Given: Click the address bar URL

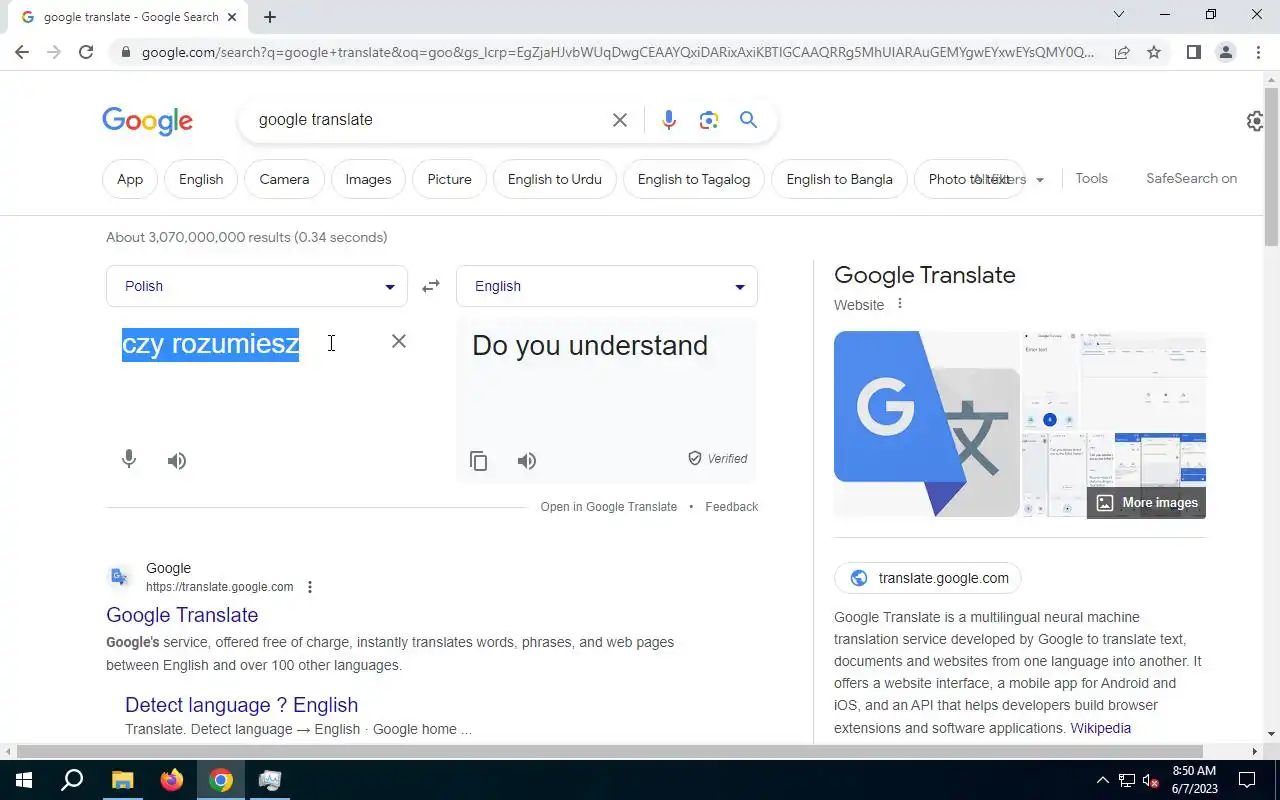Looking at the screenshot, I should click(617, 52).
